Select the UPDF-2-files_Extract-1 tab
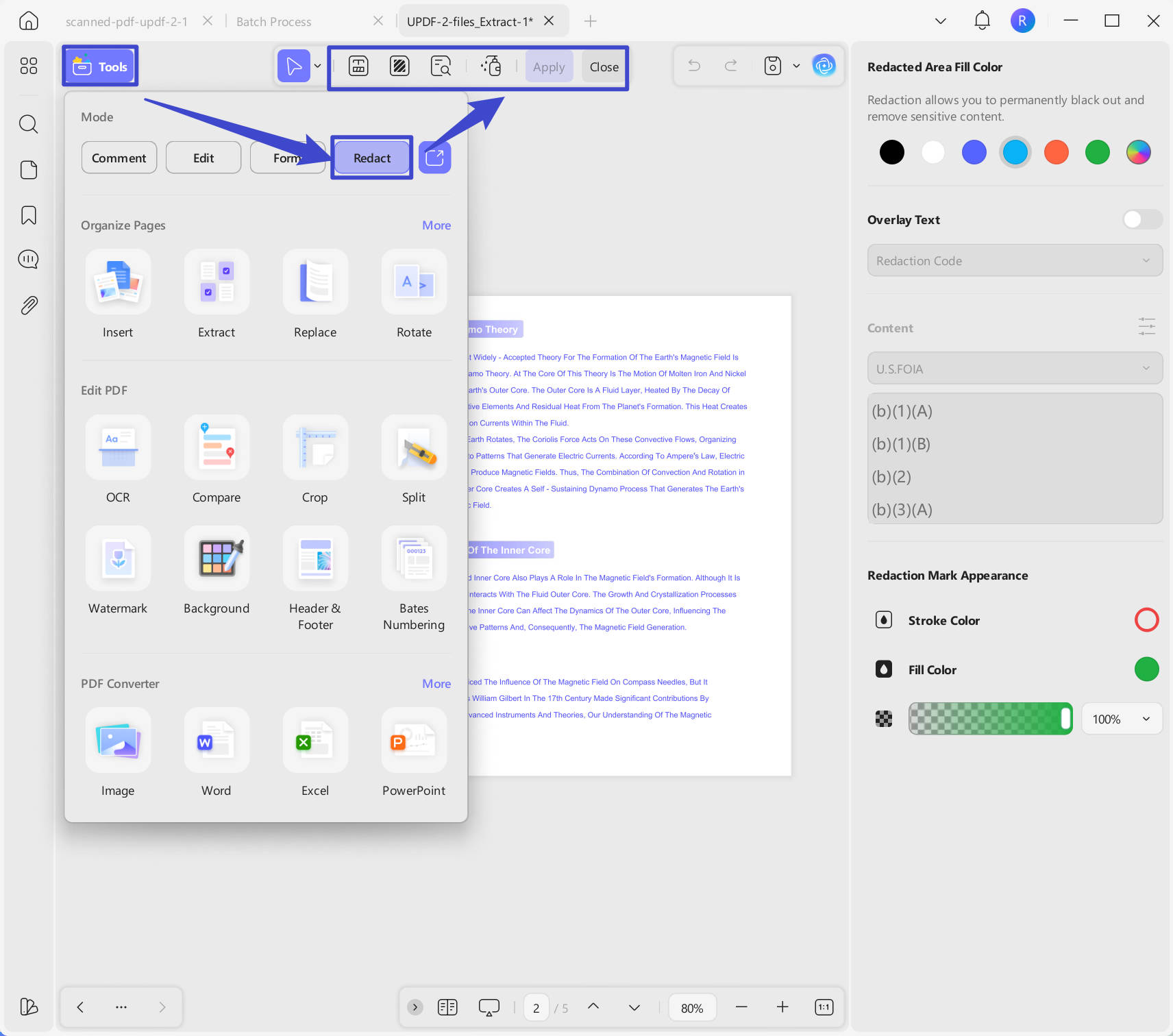This screenshot has width=1173, height=1036. click(470, 21)
